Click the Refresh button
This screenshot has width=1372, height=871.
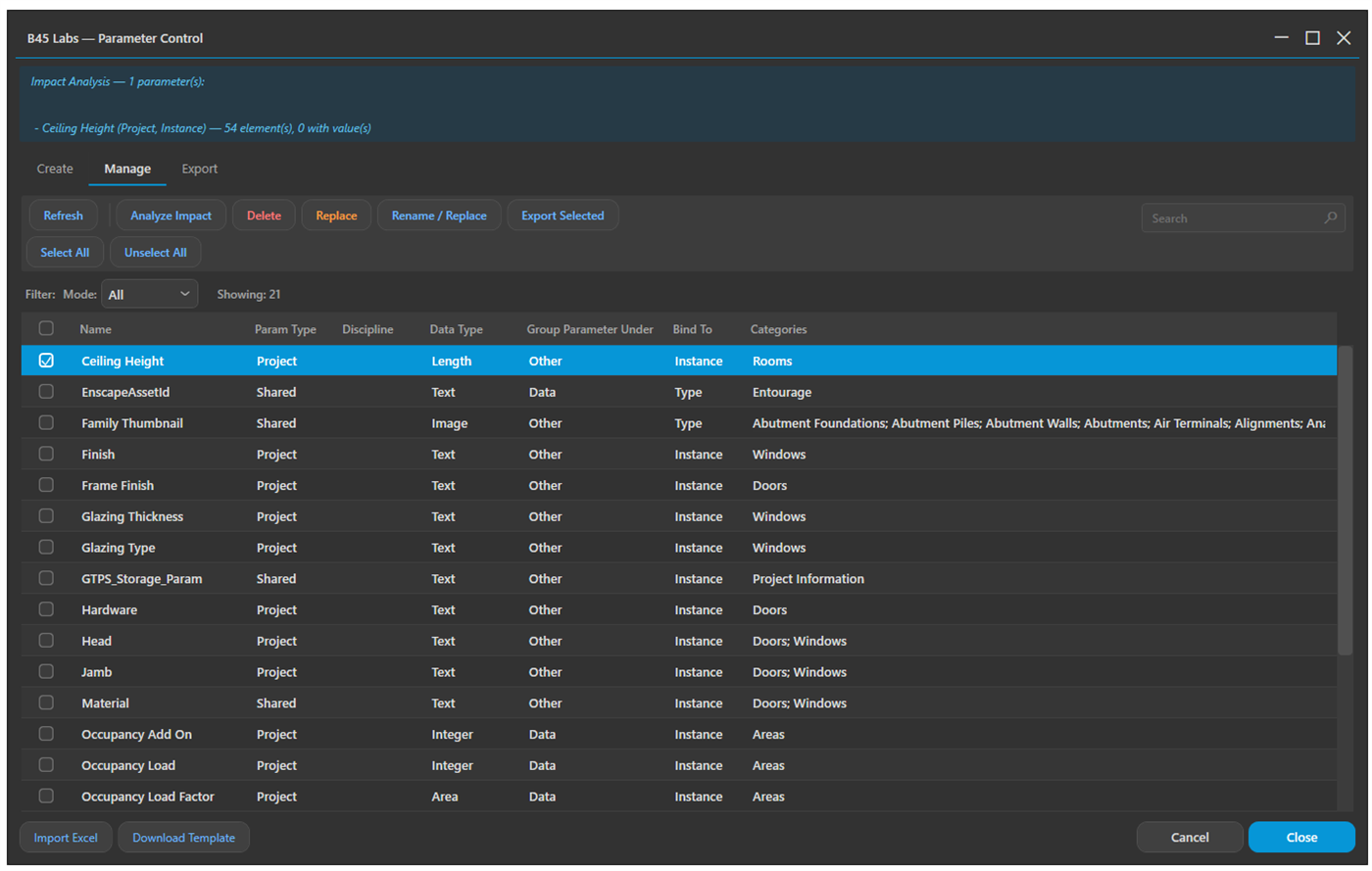(x=64, y=216)
